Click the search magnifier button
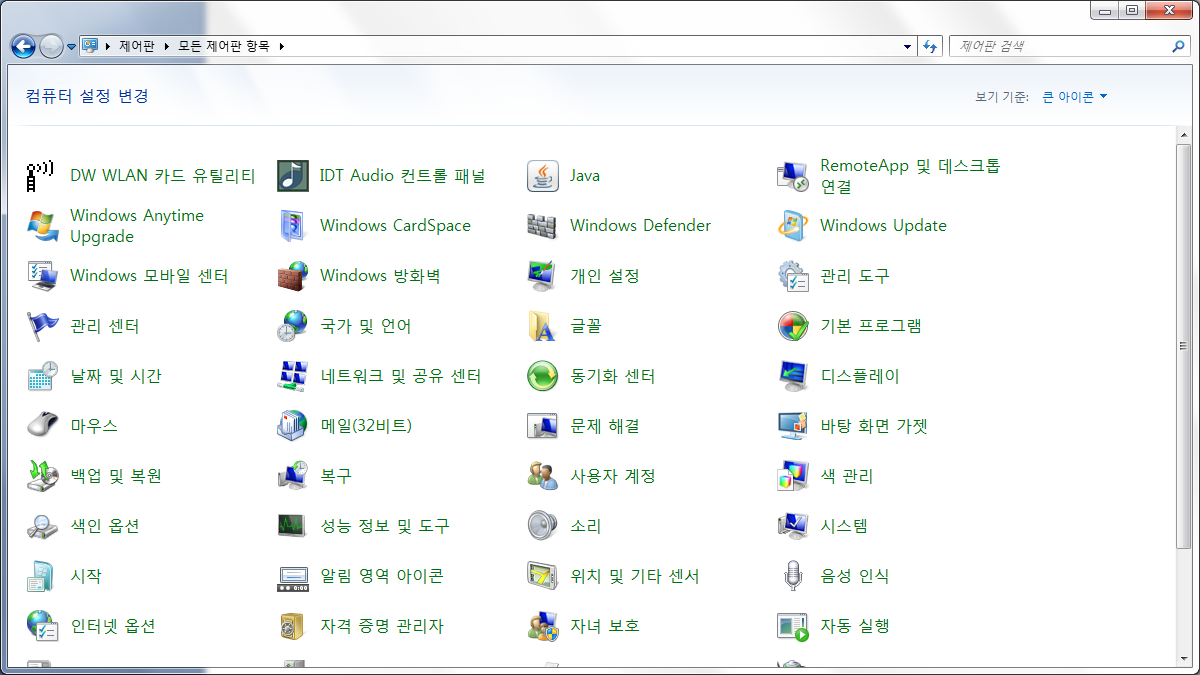The width and height of the screenshot is (1200, 675). tap(1178, 46)
